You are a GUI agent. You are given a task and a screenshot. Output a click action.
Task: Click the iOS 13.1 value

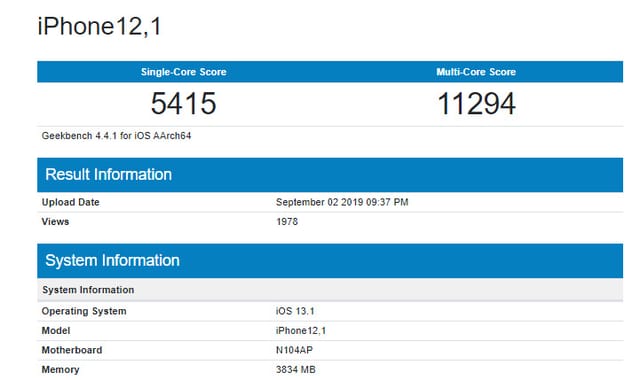pyautogui.click(x=295, y=311)
